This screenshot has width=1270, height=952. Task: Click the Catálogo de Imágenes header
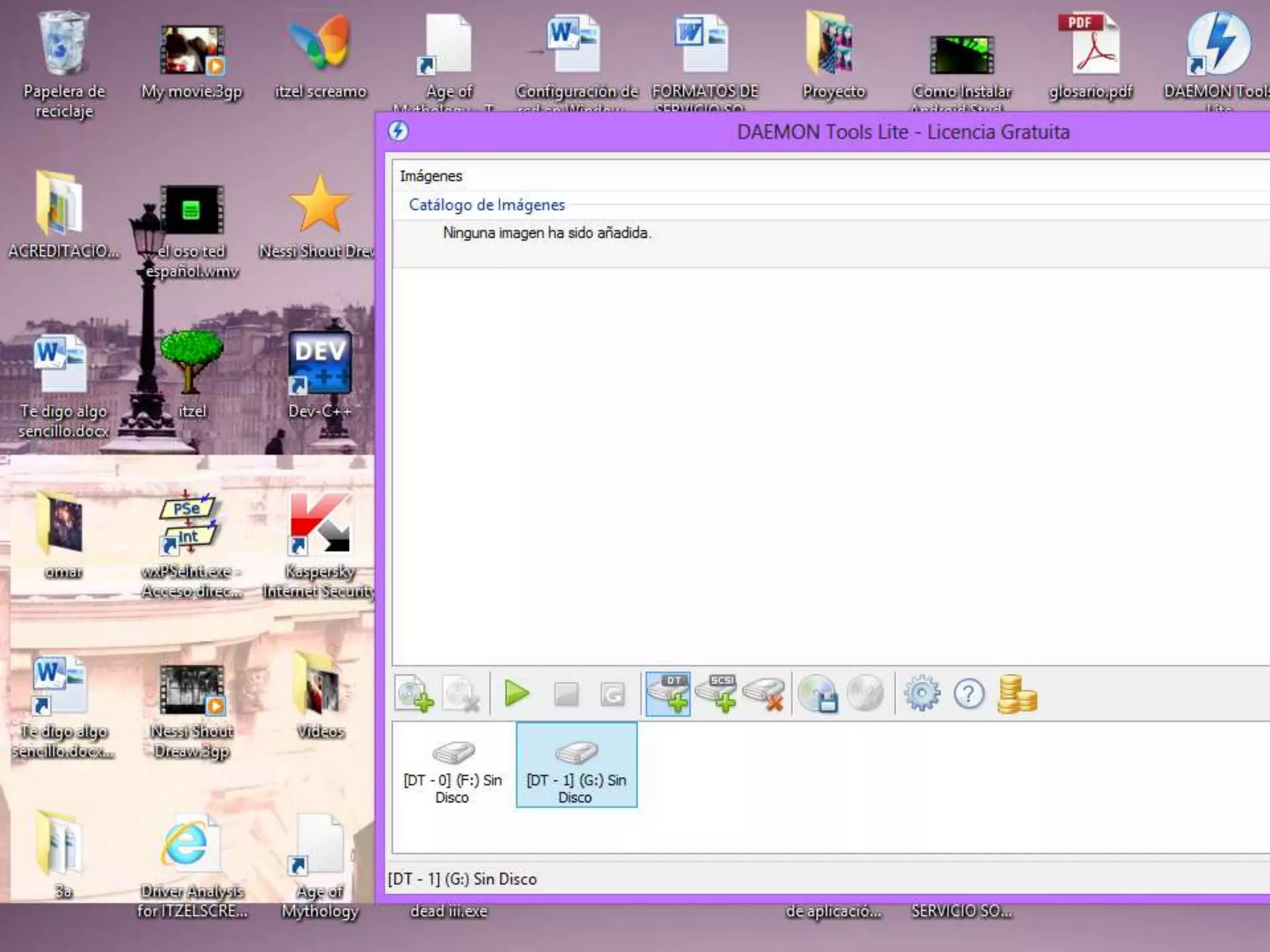[487, 205]
